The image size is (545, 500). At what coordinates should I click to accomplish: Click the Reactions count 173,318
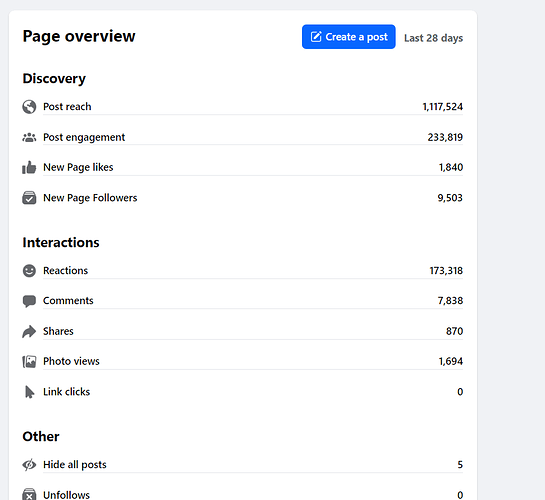coord(446,271)
